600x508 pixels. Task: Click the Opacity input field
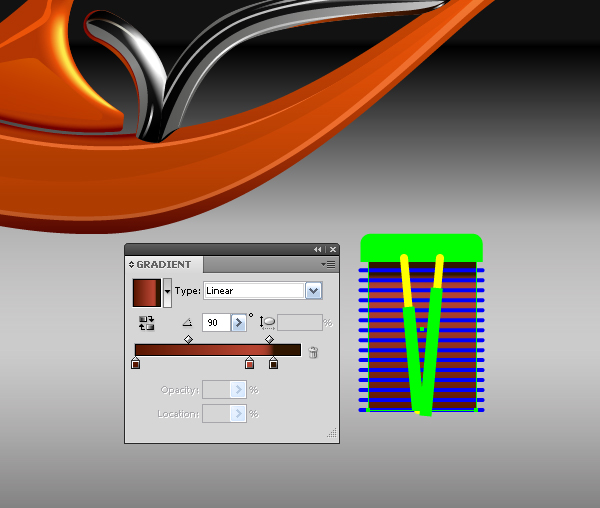pos(216,390)
